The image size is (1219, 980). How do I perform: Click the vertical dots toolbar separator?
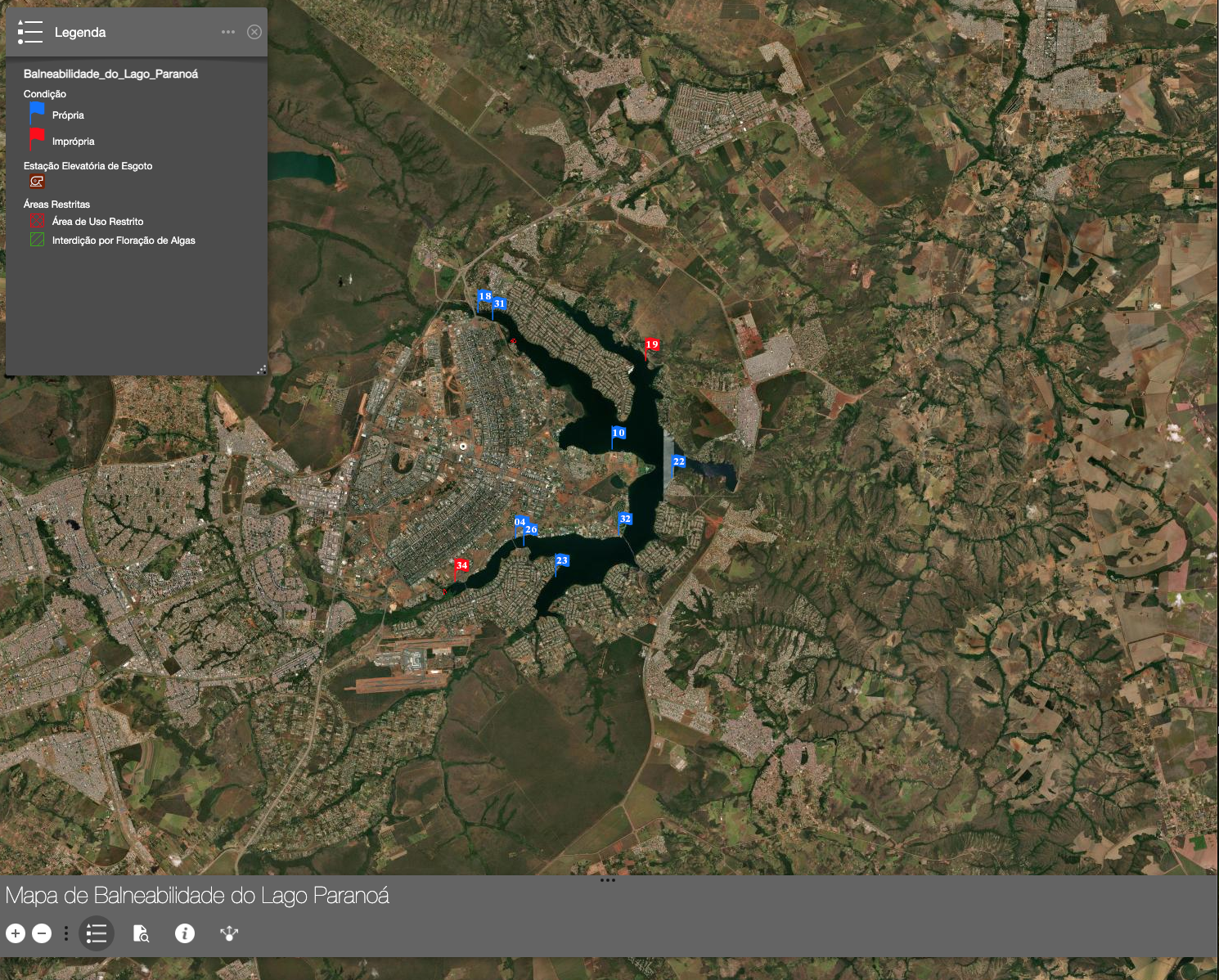(x=66, y=933)
